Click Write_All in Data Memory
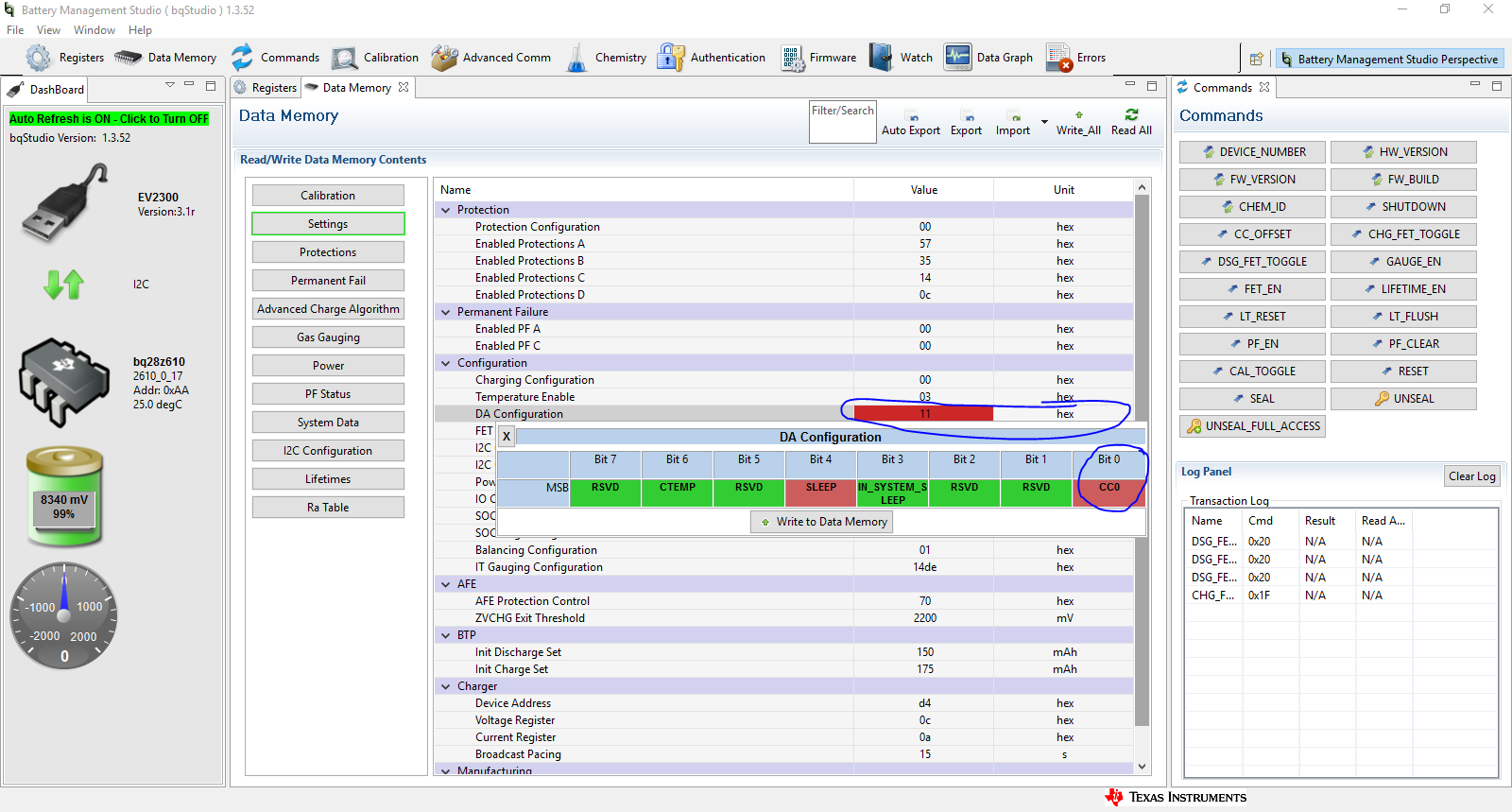The image size is (1512, 812). pos(1078,124)
